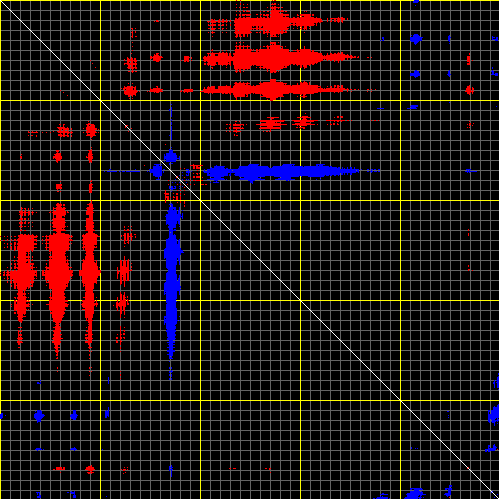Image resolution: width=499 pixels, height=499 pixels.
Task: Click the thin blue line left of blue blob
Action: point(122,171)
